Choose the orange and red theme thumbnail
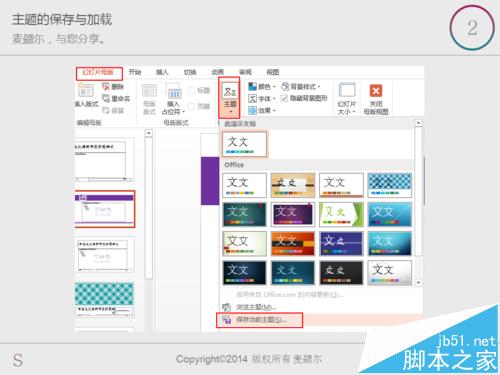500x375 pixels. coord(293,244)
